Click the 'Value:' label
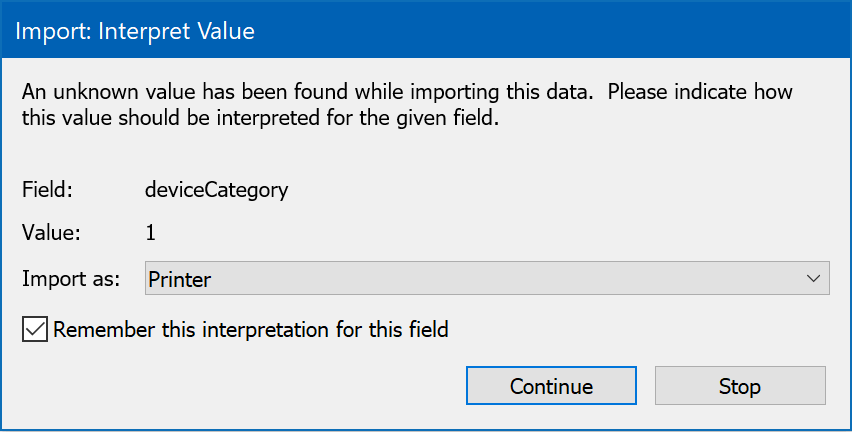 (51, 233)
